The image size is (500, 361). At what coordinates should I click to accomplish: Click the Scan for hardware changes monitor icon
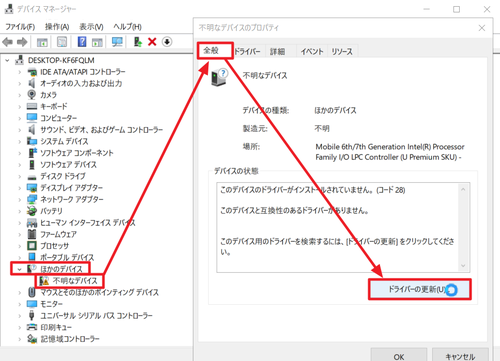(x=117, y=42)
